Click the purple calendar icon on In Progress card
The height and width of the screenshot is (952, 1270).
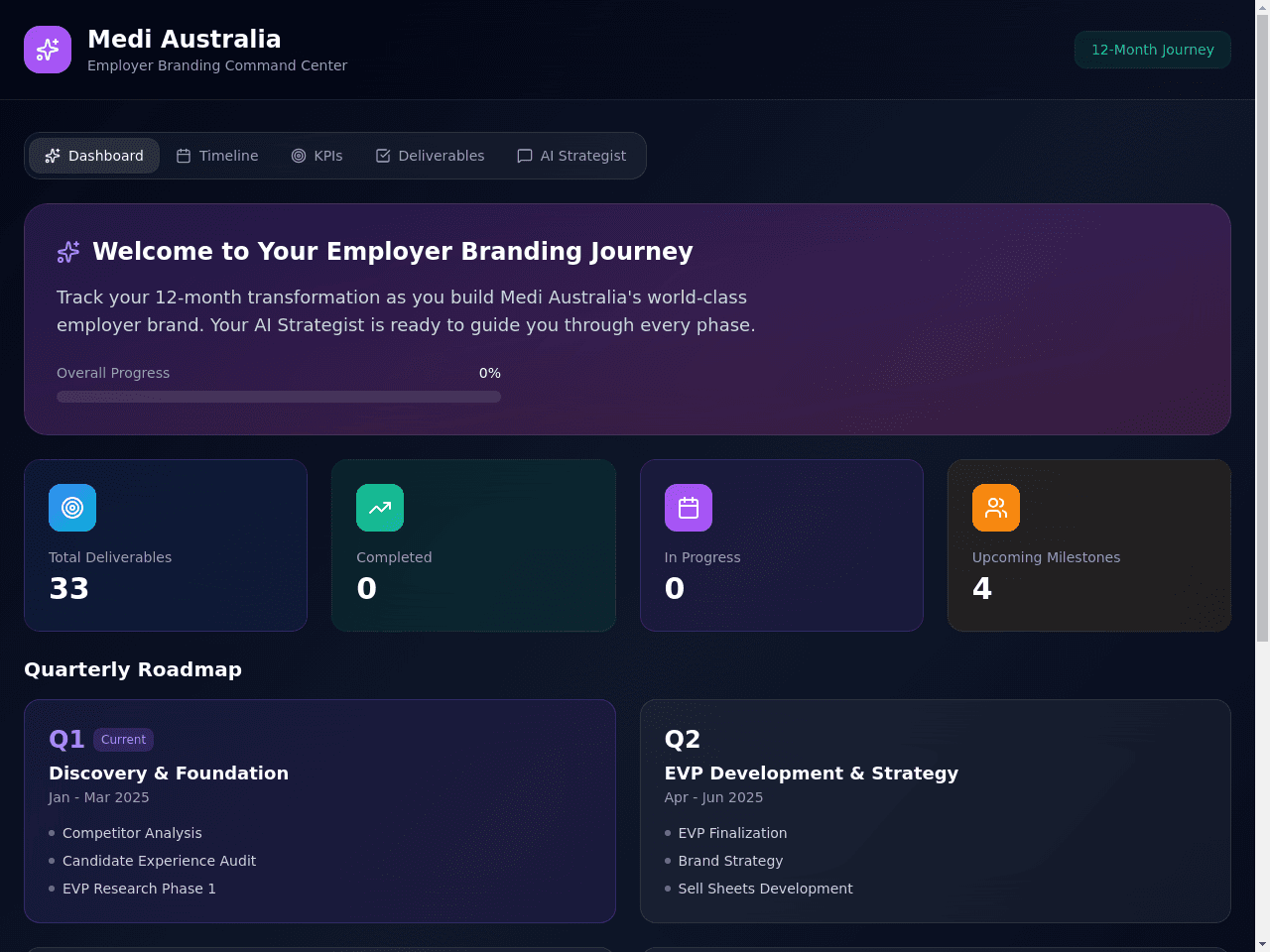(x=689, y=508)
